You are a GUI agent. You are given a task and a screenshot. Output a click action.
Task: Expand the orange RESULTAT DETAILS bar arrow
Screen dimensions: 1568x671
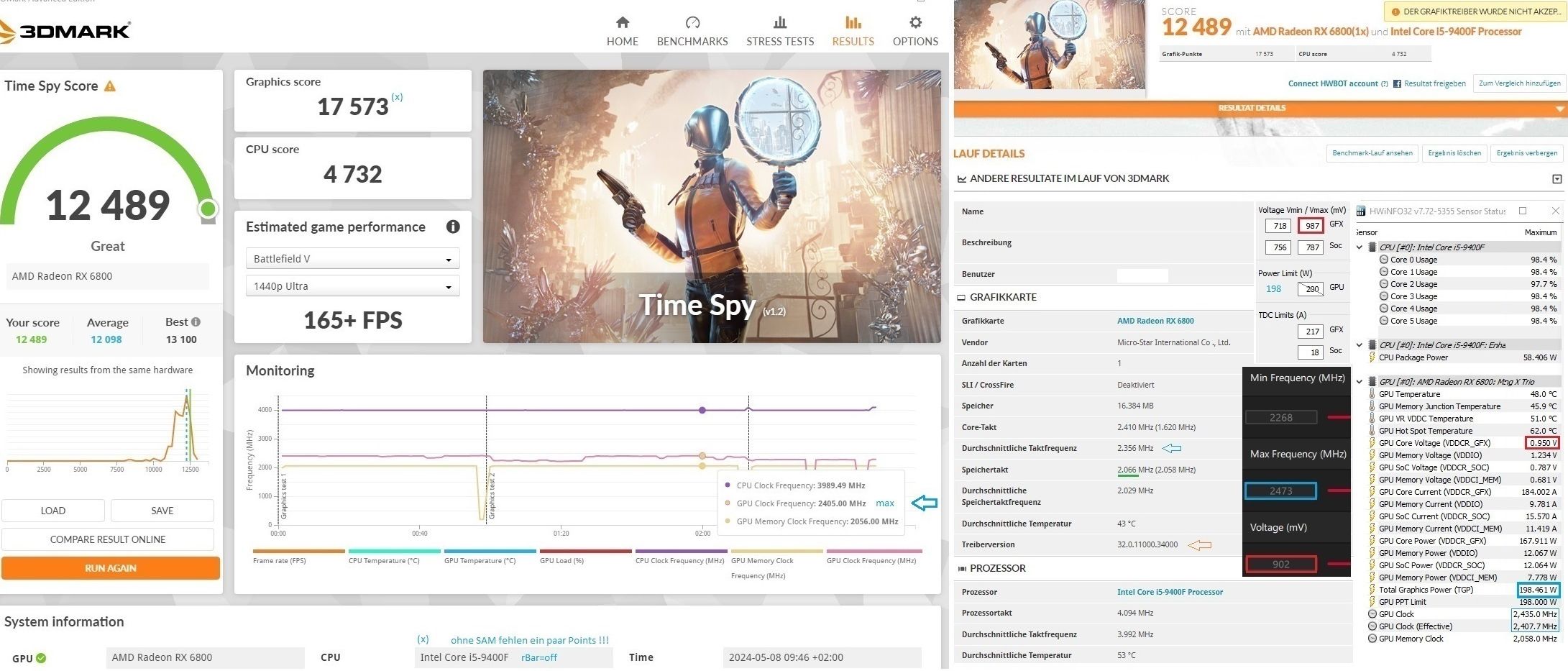(x=1559, y=109)
